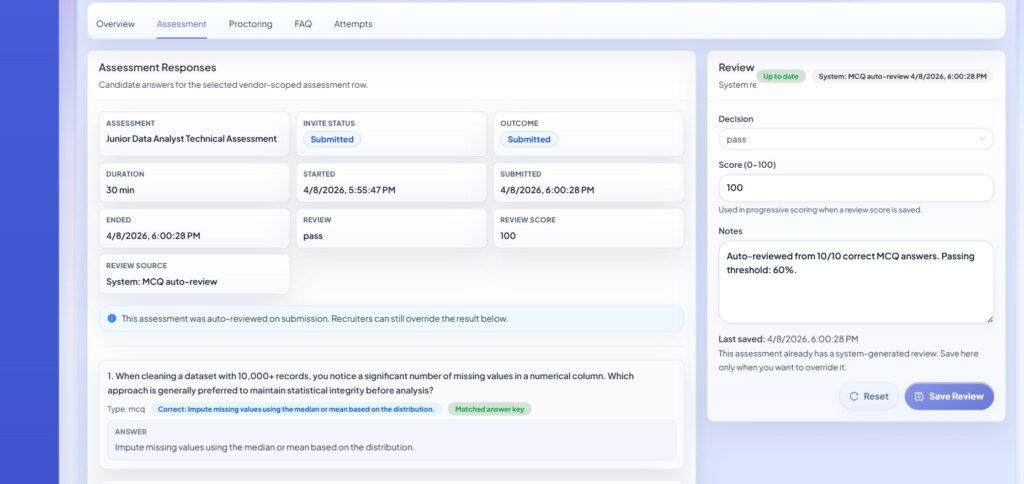Click the Notes textarea resize handle
The width and height of the screenshot is (1024, 484).
pos(989,319)
